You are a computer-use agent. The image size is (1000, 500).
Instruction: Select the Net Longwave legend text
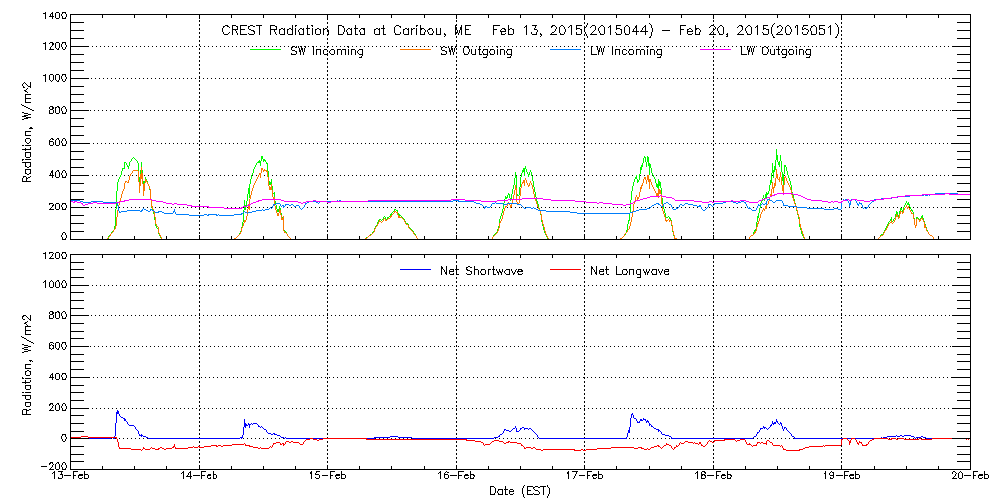click(x=628, y=271)
